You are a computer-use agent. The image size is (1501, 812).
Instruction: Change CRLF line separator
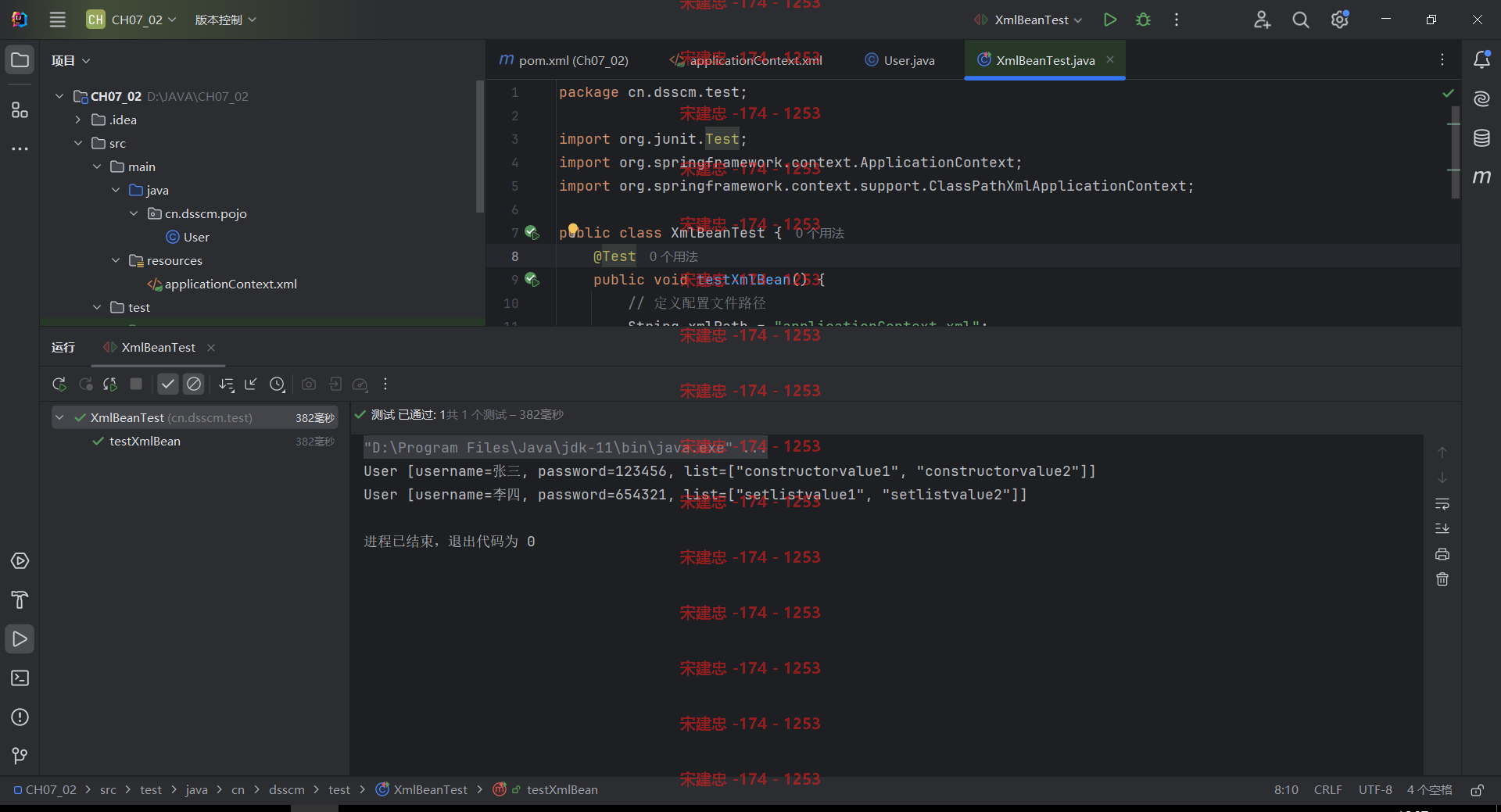click(x=1327, y=790)
